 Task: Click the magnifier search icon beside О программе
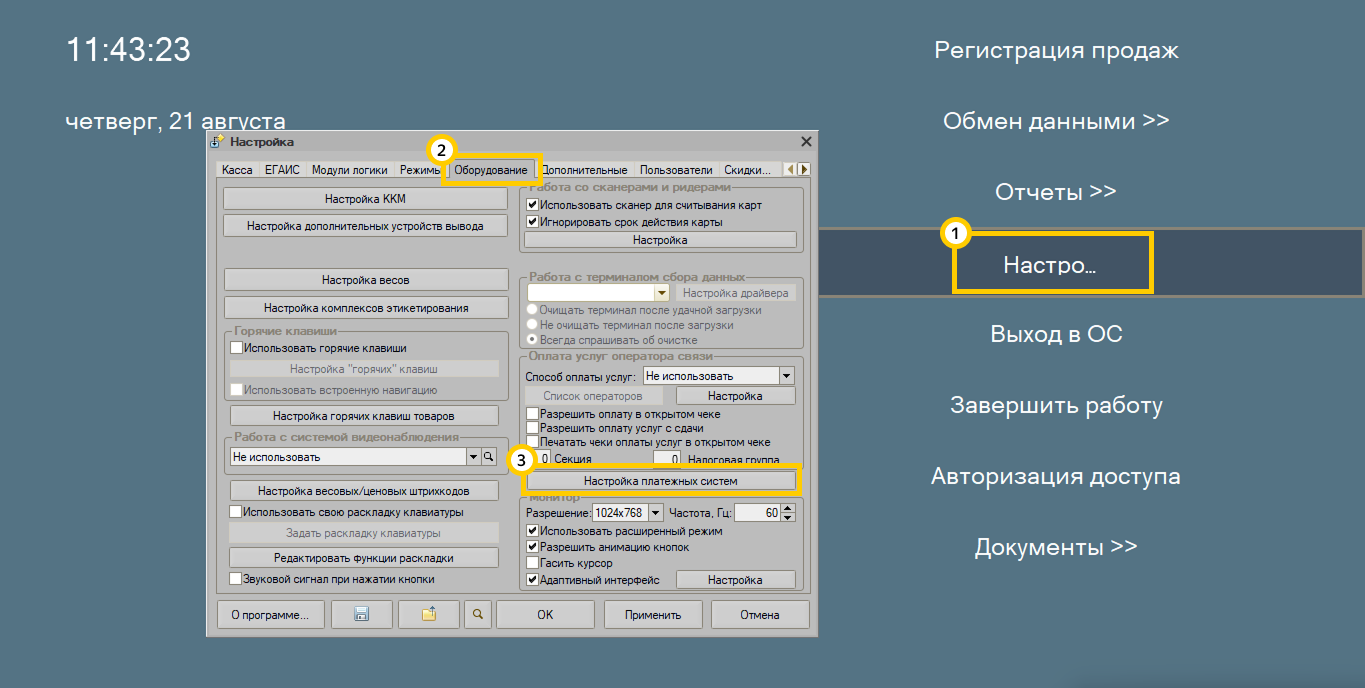(x=479, y=615)
